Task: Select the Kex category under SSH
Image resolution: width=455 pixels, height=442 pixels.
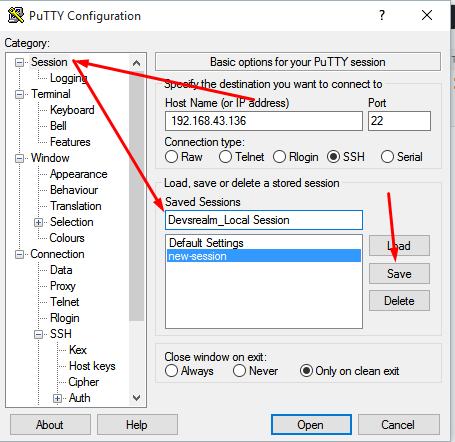Action: tap(78, 350)
